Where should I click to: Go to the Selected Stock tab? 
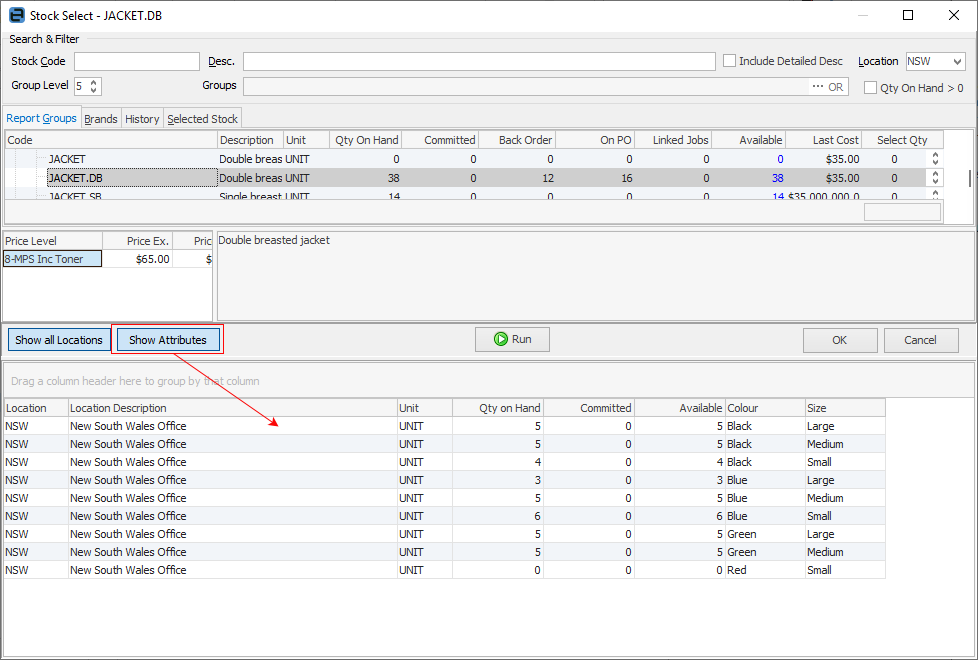(x=203, y=119)
